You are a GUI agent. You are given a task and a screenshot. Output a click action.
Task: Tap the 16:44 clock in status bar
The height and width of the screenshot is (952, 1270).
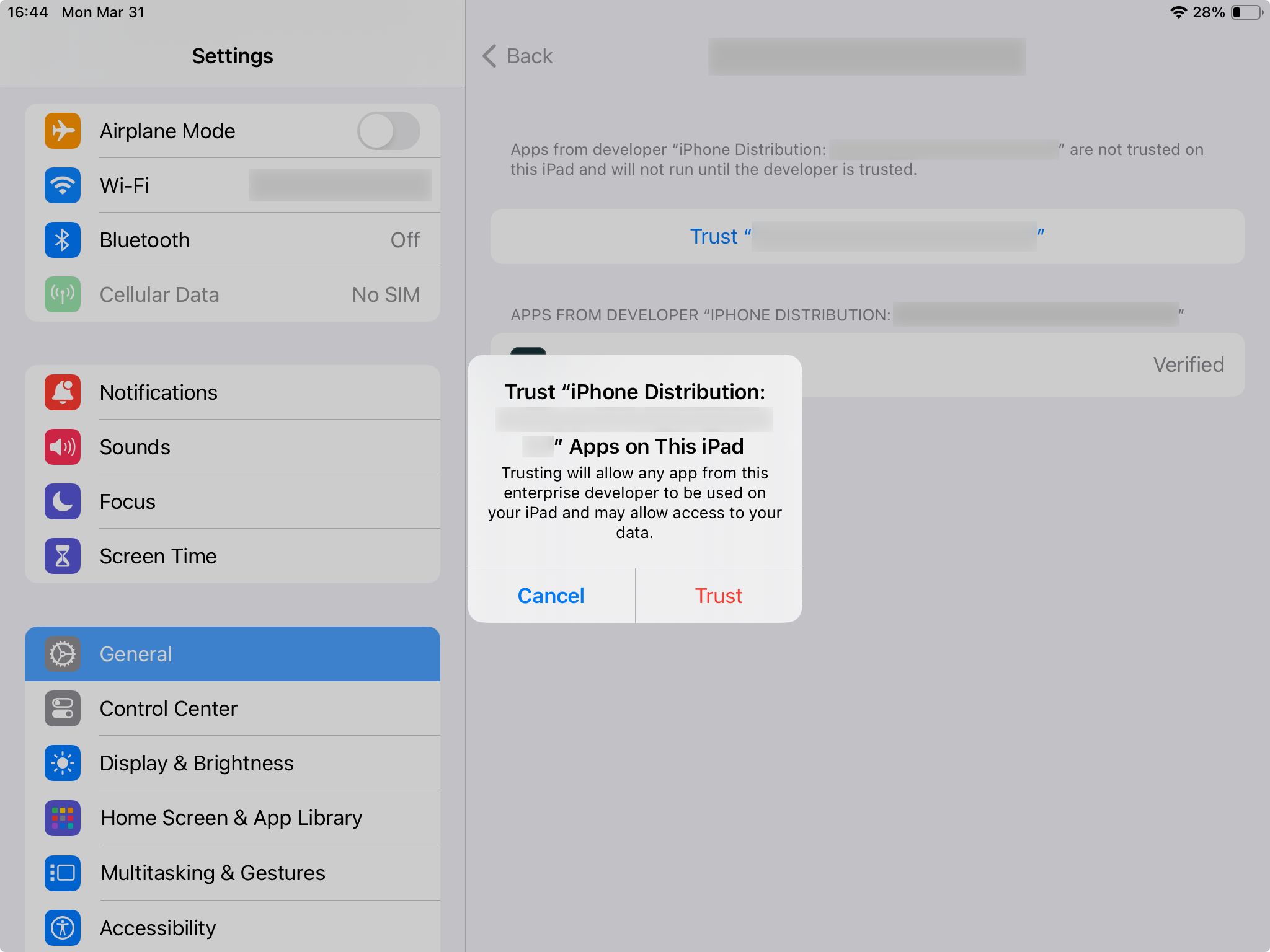28,12
